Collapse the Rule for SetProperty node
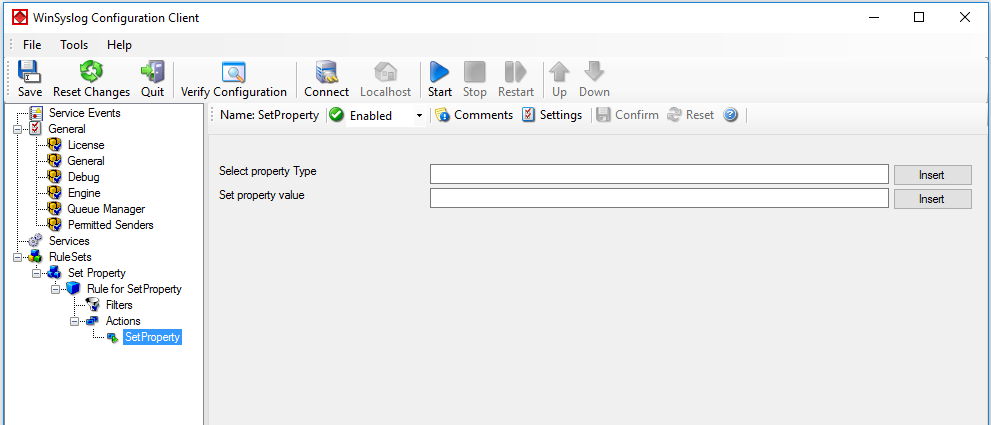 [55, 289]
